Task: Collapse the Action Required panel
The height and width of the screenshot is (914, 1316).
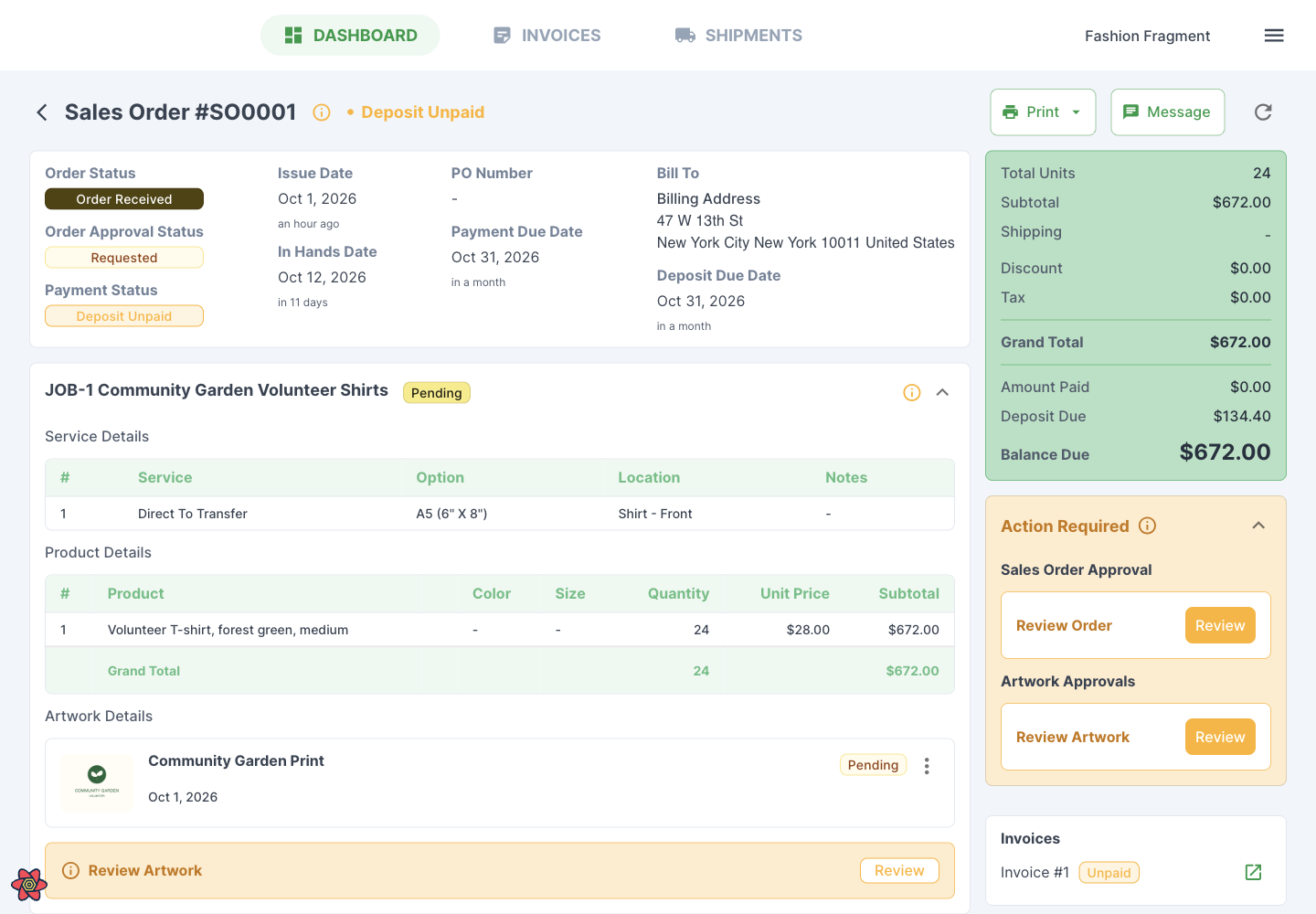Action: [x=1258, y=526]
